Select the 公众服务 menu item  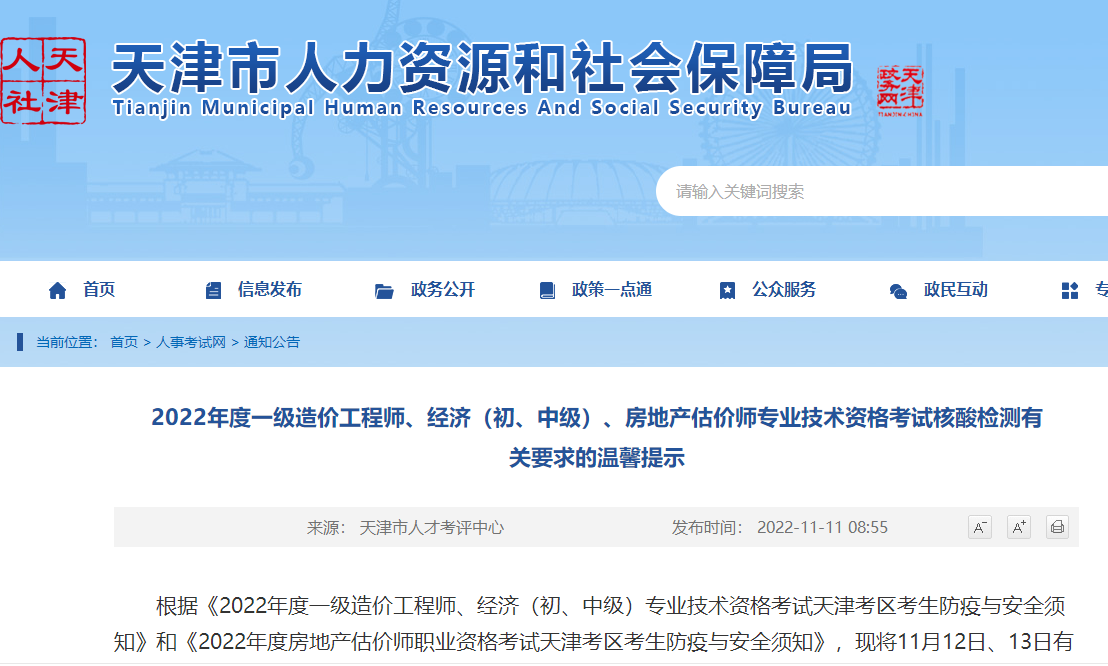coord(784,290)
